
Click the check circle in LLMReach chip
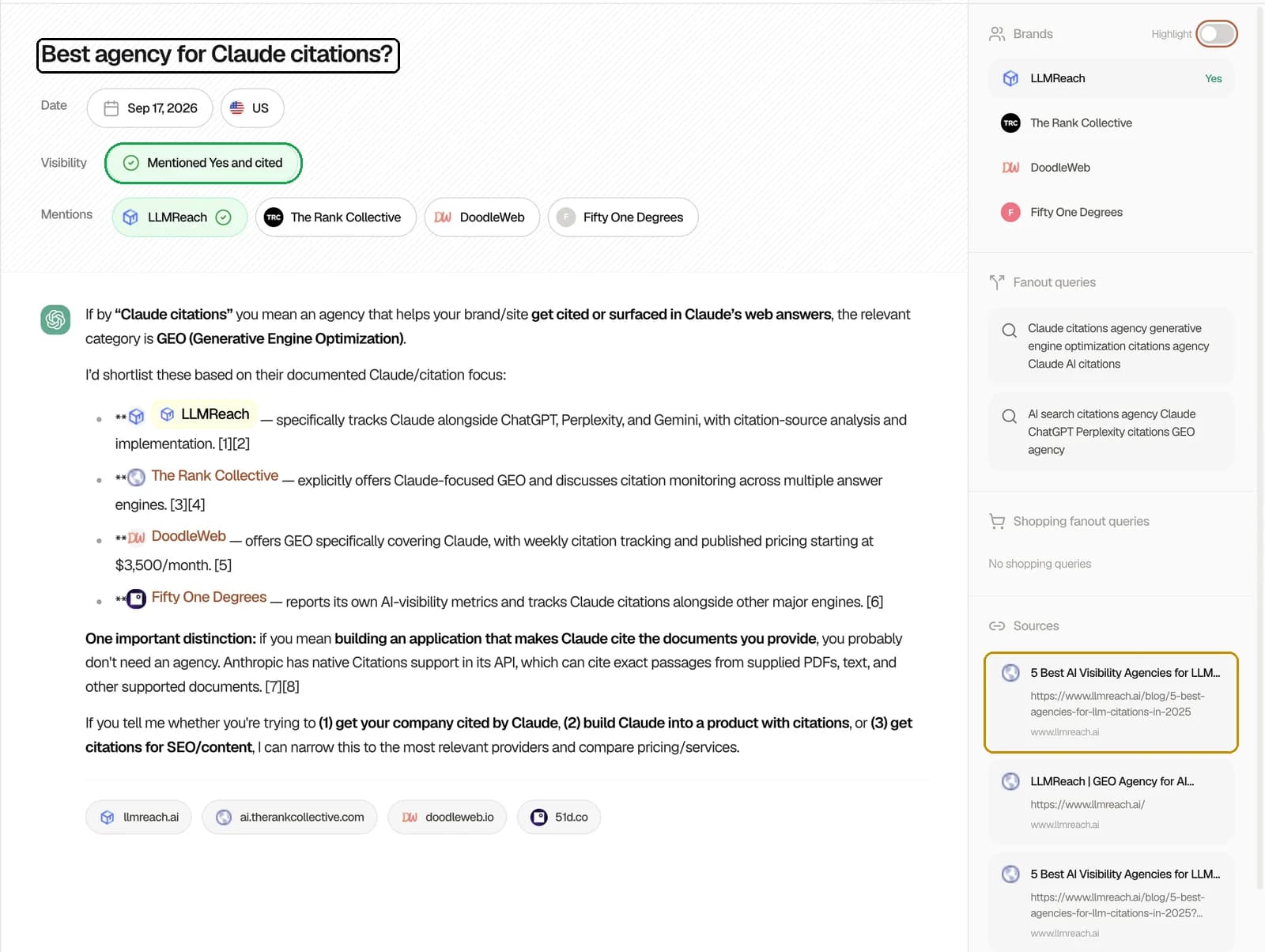click(x=224, y=217)
